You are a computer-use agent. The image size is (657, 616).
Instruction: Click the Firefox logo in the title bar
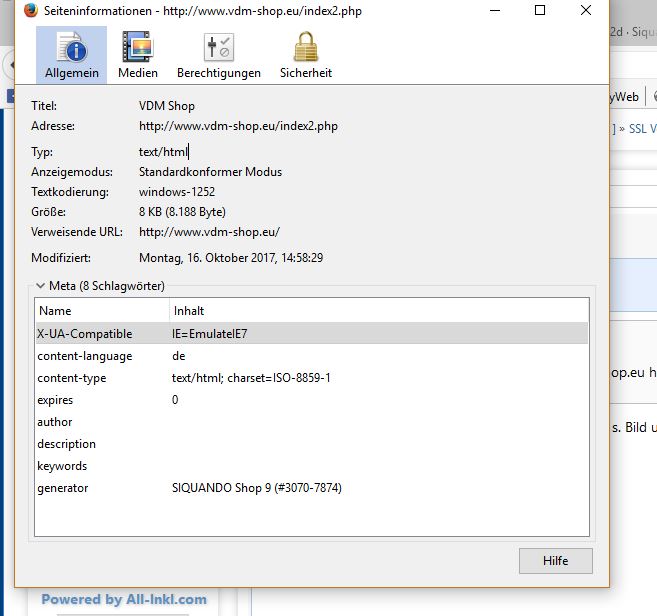point(30,10)
